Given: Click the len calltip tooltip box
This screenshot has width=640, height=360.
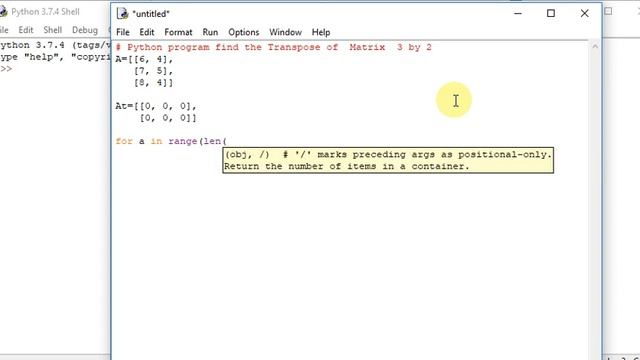Looking at the screenshot, I should tap(388, 160).
